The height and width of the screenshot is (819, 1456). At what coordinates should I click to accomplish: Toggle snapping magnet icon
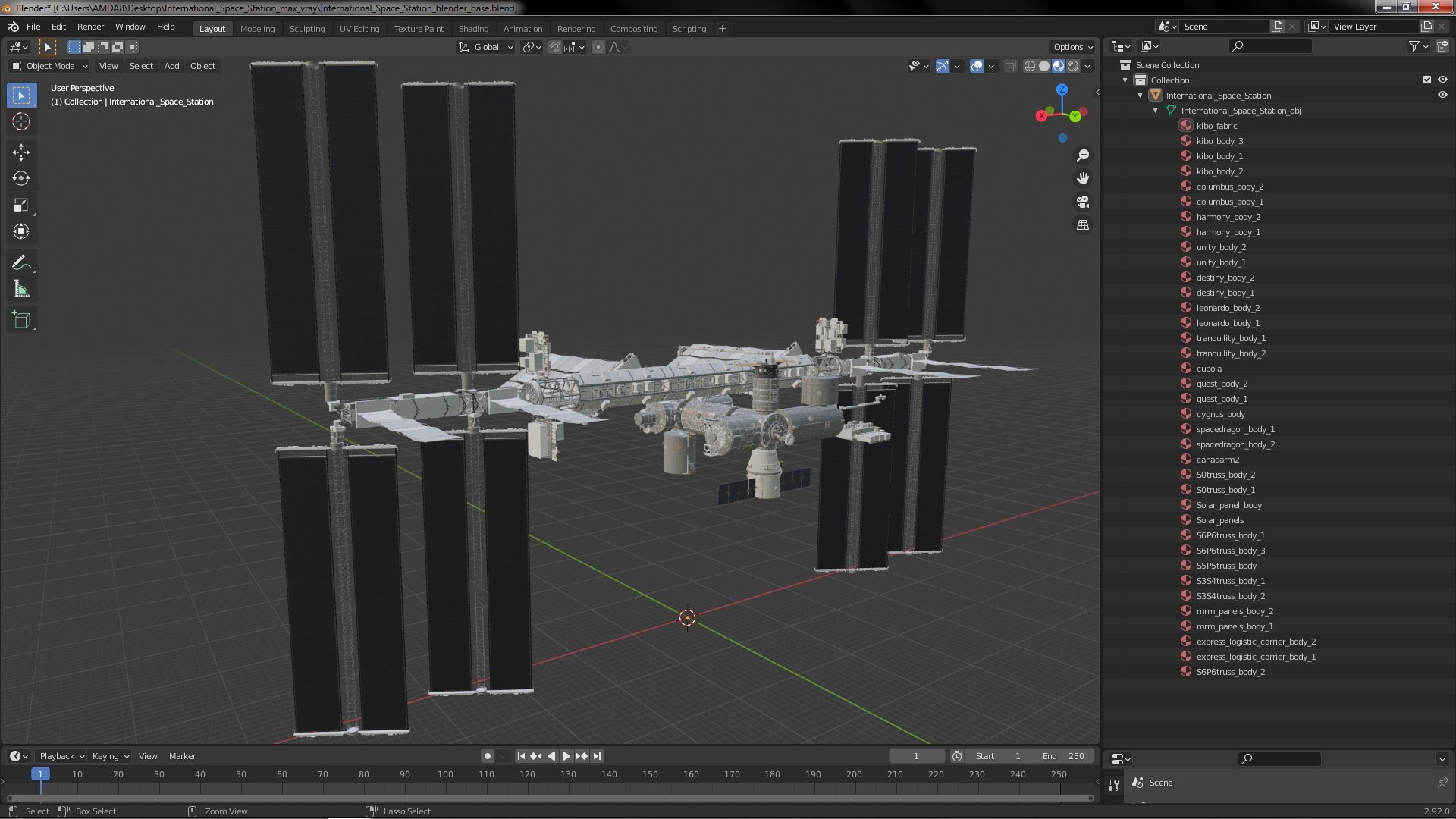coord(555,47)
